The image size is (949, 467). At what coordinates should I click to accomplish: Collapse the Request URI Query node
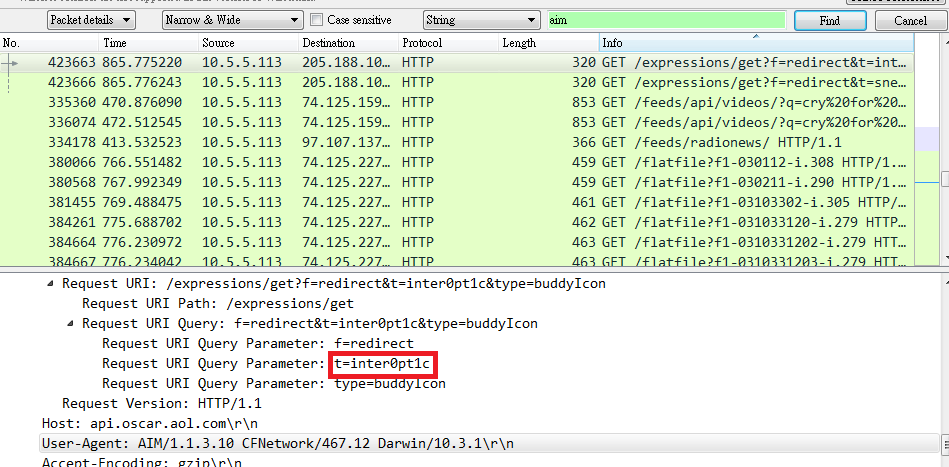pos(71,324)
